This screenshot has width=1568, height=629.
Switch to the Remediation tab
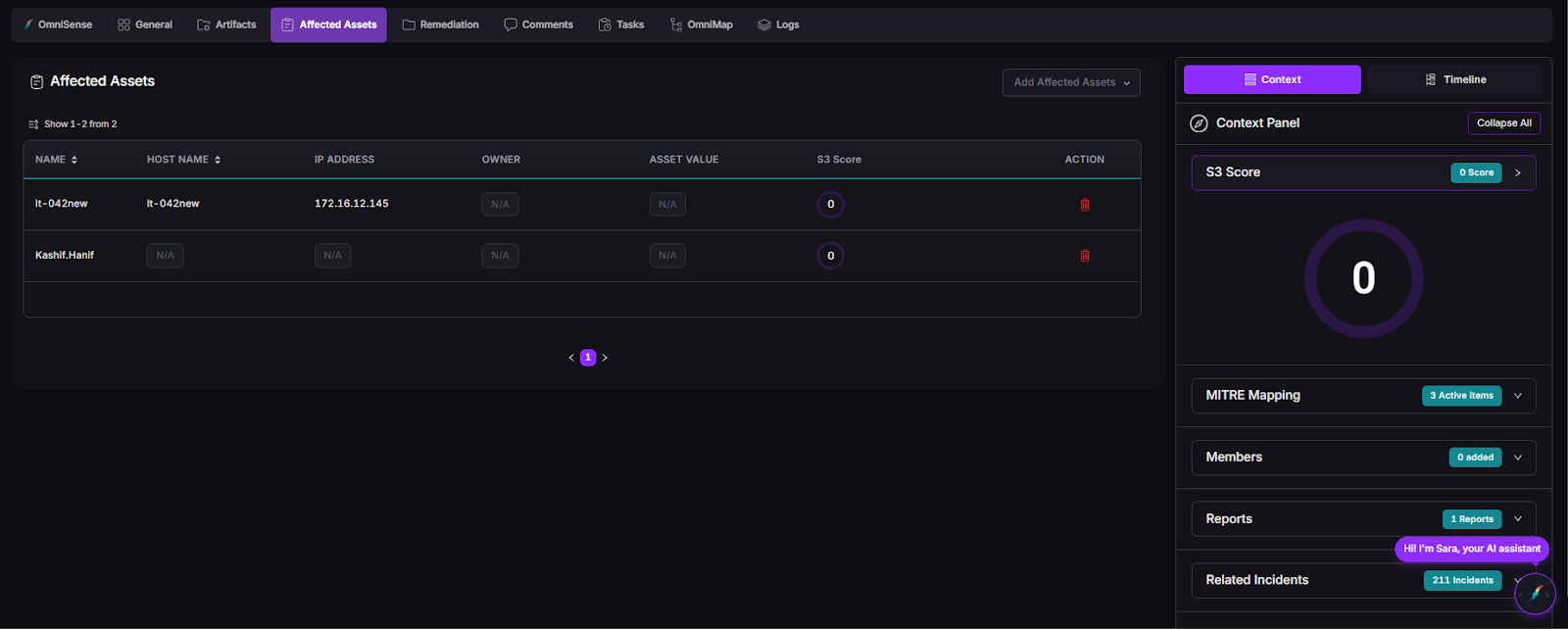click(x=440, y=24)
